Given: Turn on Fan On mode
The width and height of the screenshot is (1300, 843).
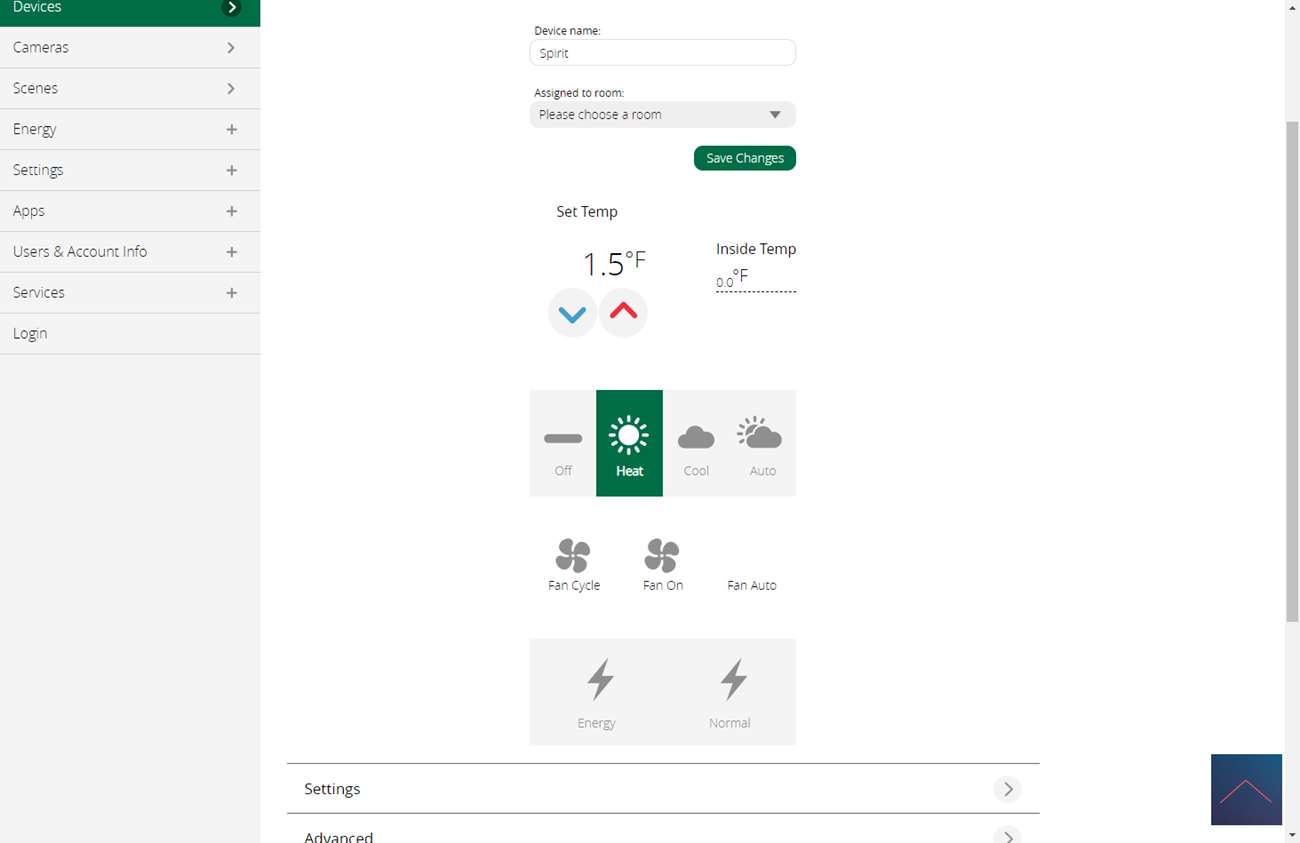Looking at the screenshot, I should click(662, 557).
